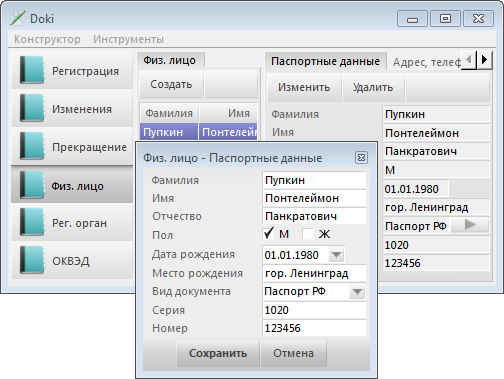Open the Дата рождения date dropdown arrow

pyautogui.click(x=336, y=255)
